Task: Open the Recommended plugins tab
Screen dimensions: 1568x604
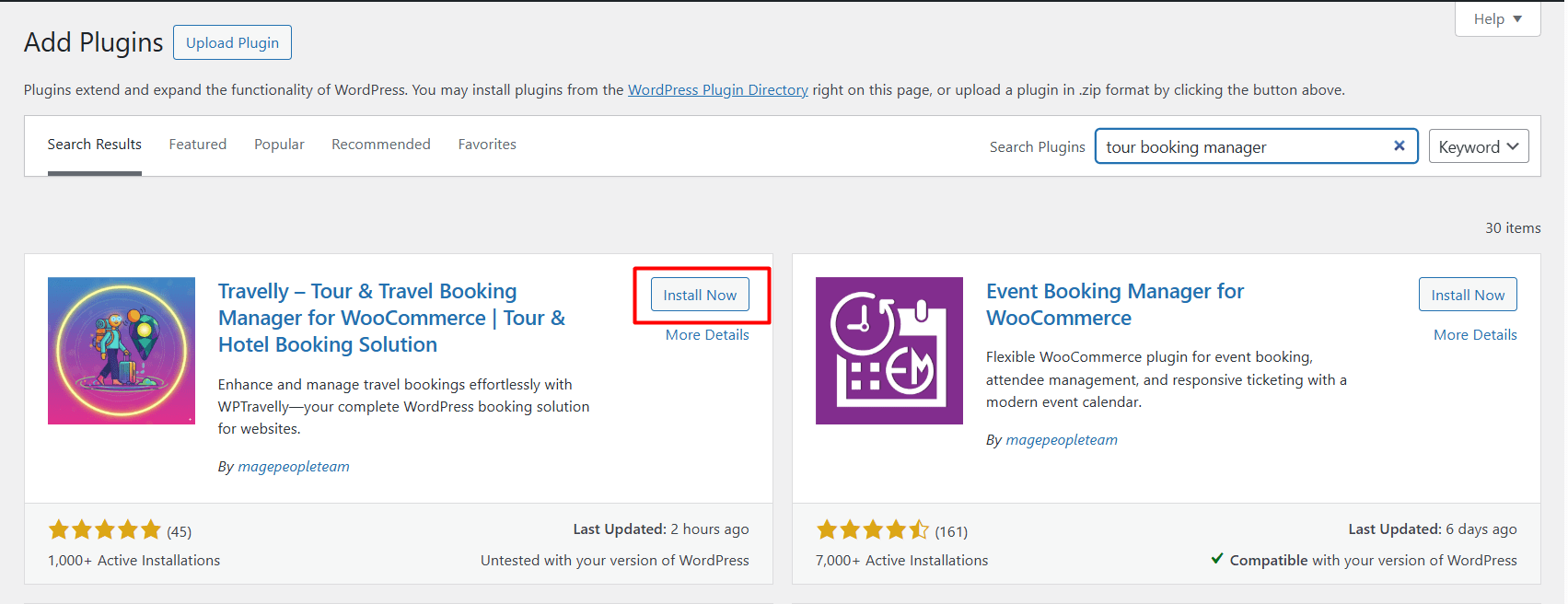Action: (380, 145)
